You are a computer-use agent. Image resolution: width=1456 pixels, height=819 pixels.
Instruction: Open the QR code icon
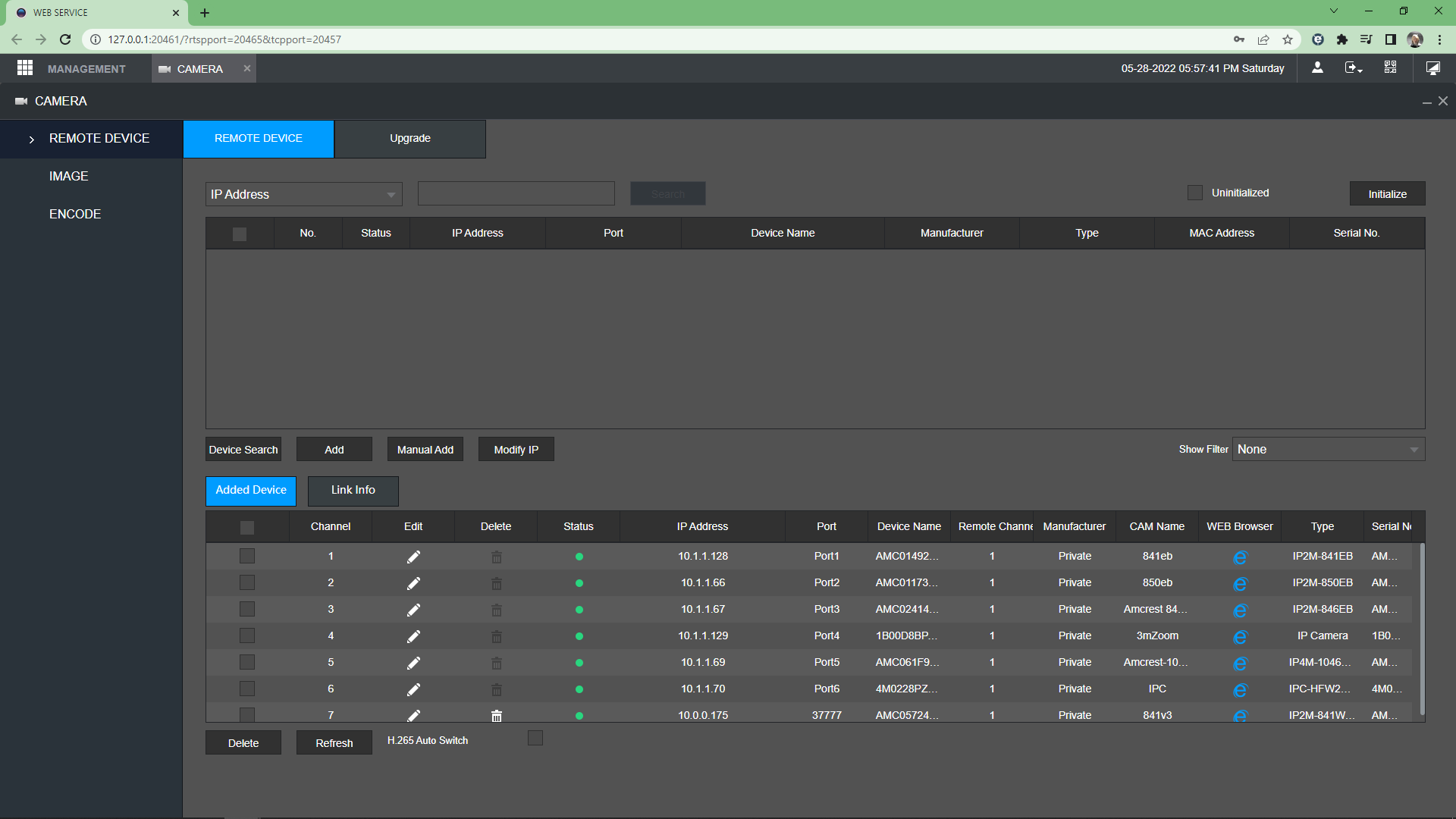coord(1390,67)
